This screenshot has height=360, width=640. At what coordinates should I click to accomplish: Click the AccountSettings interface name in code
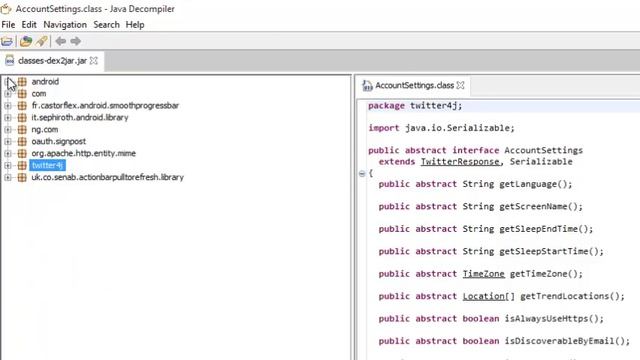coord(543,150)
